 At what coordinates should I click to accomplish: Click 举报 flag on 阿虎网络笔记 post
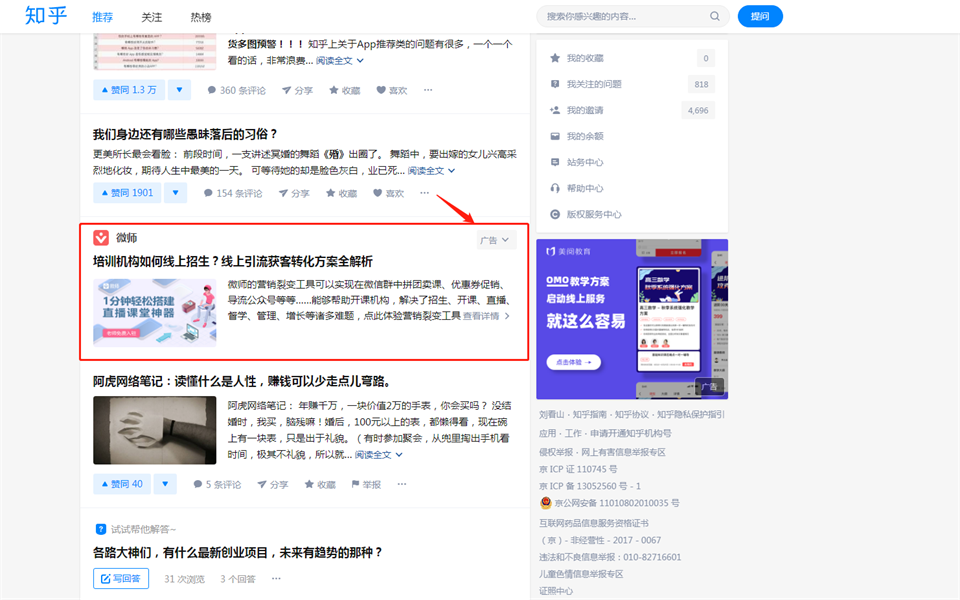(x=365, y=484)
